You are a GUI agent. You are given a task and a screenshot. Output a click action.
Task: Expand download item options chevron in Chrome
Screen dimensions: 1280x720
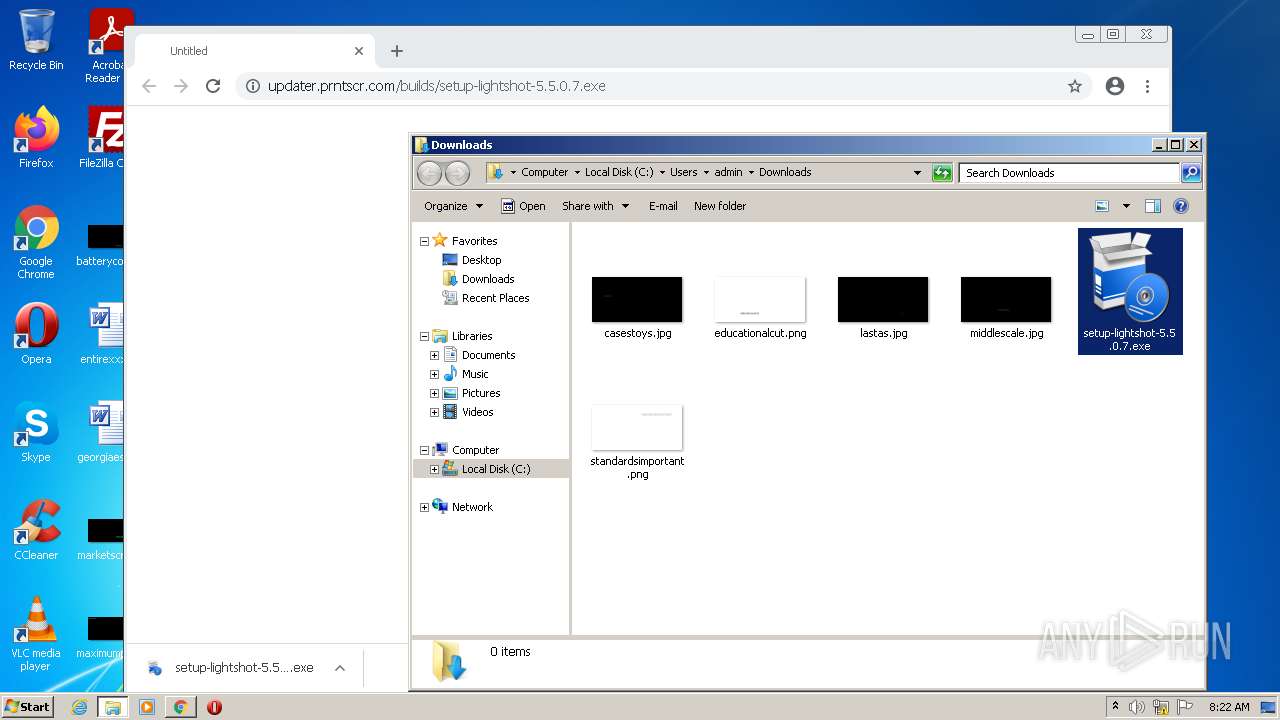click(x=340, y=668)
